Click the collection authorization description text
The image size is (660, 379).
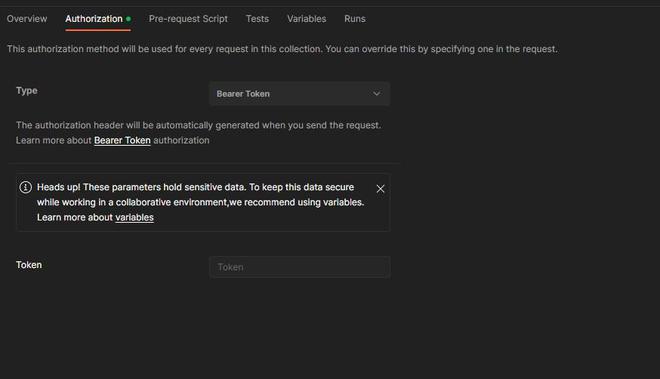coord(282,49)
